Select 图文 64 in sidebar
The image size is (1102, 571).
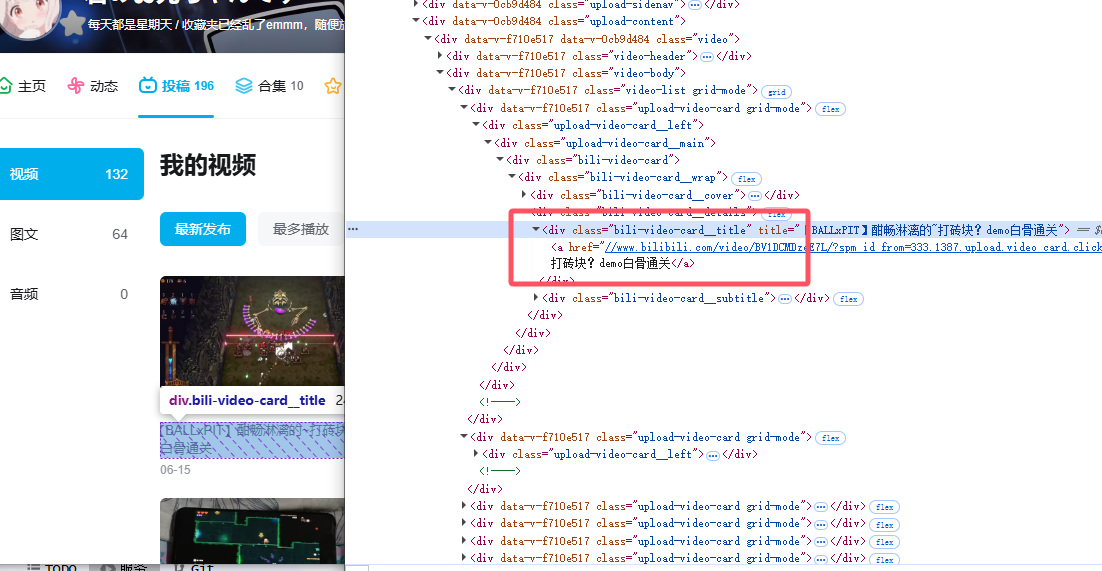coord(69,234)
